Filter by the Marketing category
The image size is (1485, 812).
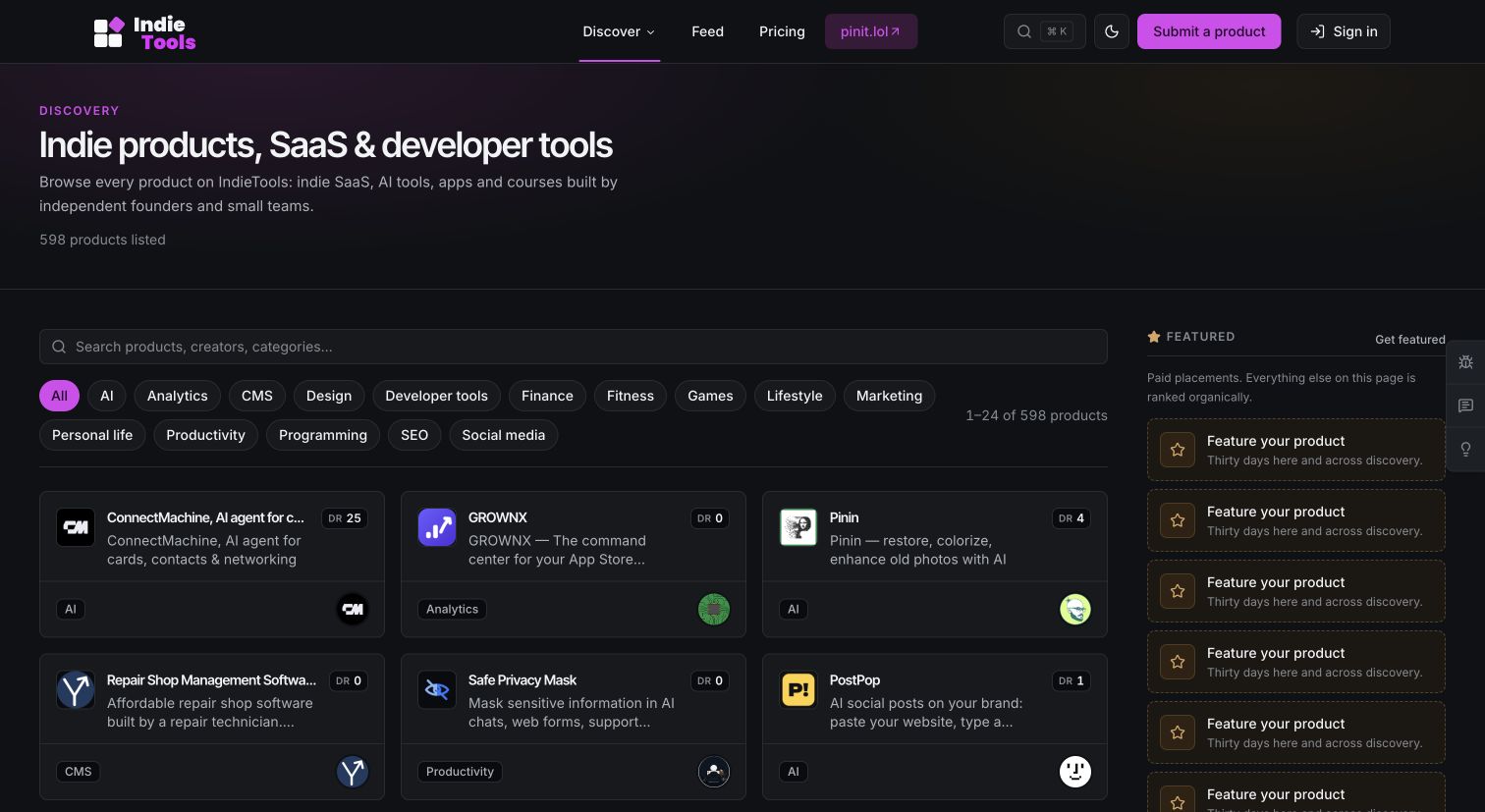pos(890,396)
